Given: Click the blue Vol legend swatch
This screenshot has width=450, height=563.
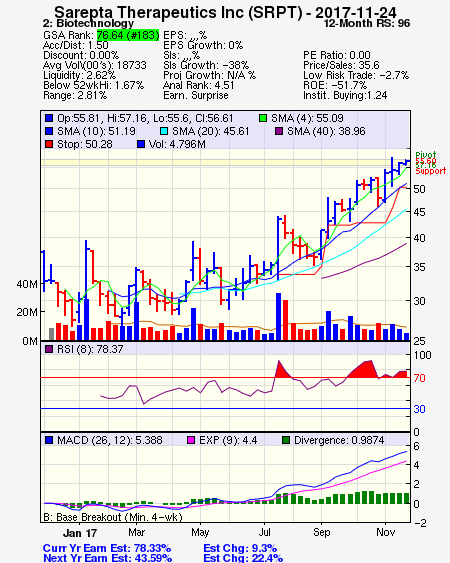Looking at the screenshot, I should tap(141, 144).
